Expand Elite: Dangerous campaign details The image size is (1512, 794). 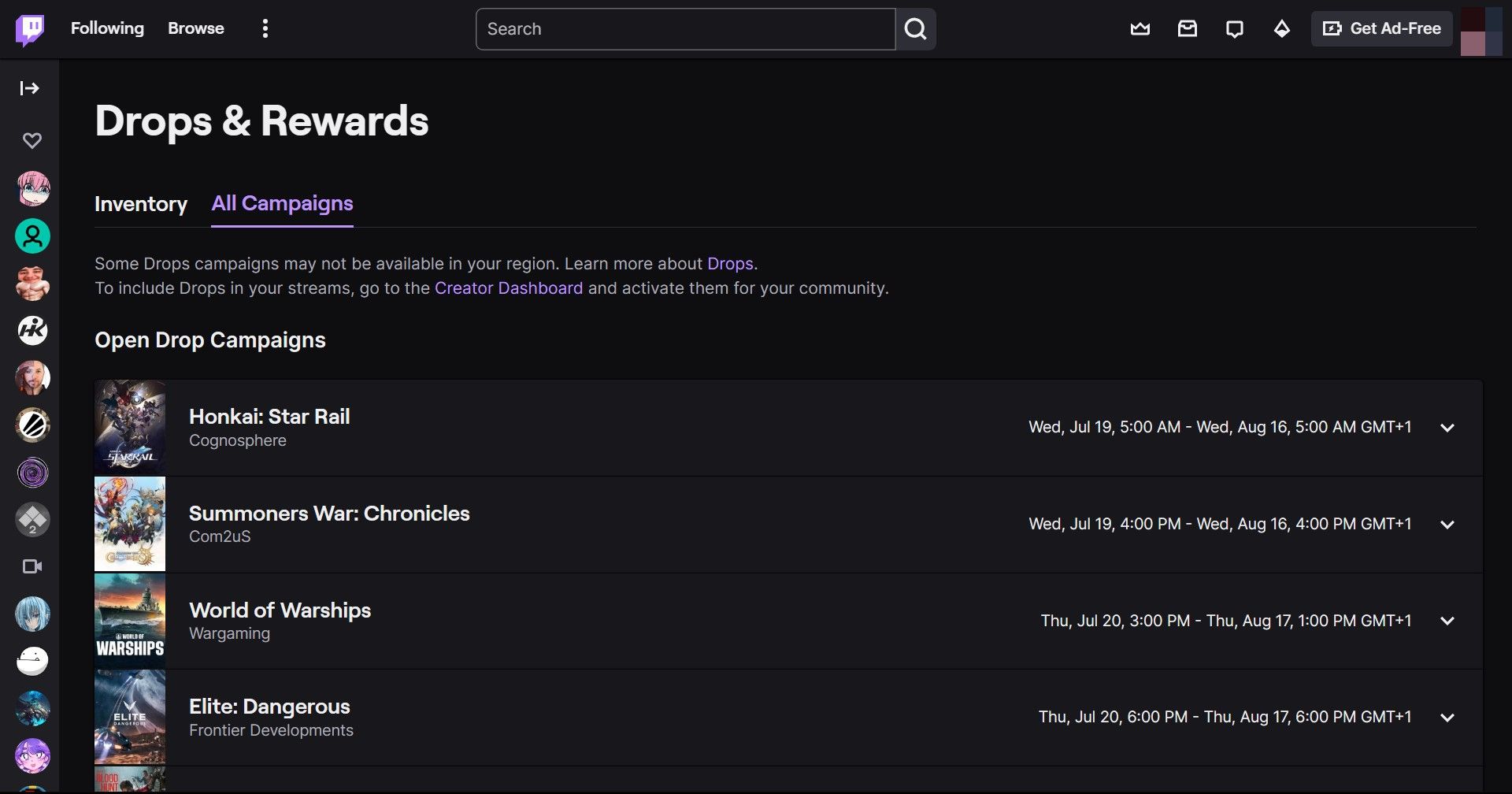pos(1448,717)
